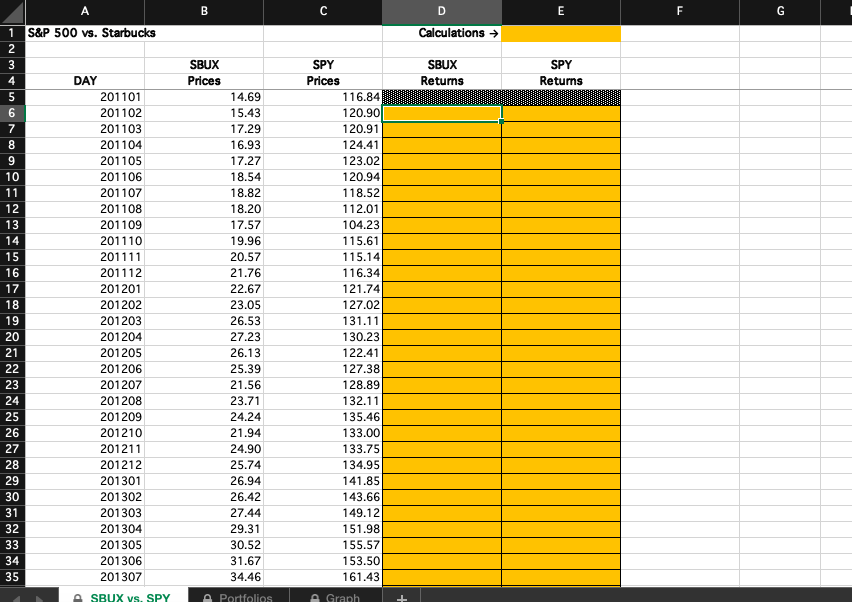Screen dimensions: 852x602
Task: Click day cell 201209
Action: [x=85, y=417]
